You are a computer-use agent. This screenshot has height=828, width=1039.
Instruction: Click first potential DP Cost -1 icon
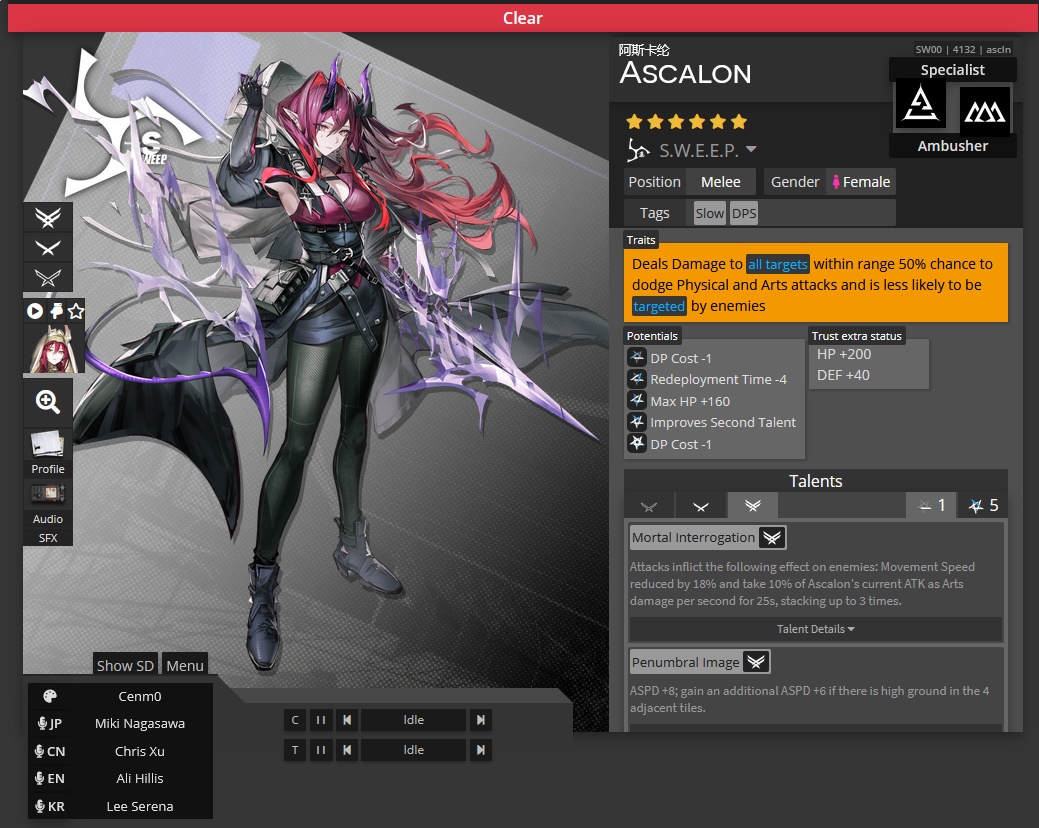[x=637, y=358]
